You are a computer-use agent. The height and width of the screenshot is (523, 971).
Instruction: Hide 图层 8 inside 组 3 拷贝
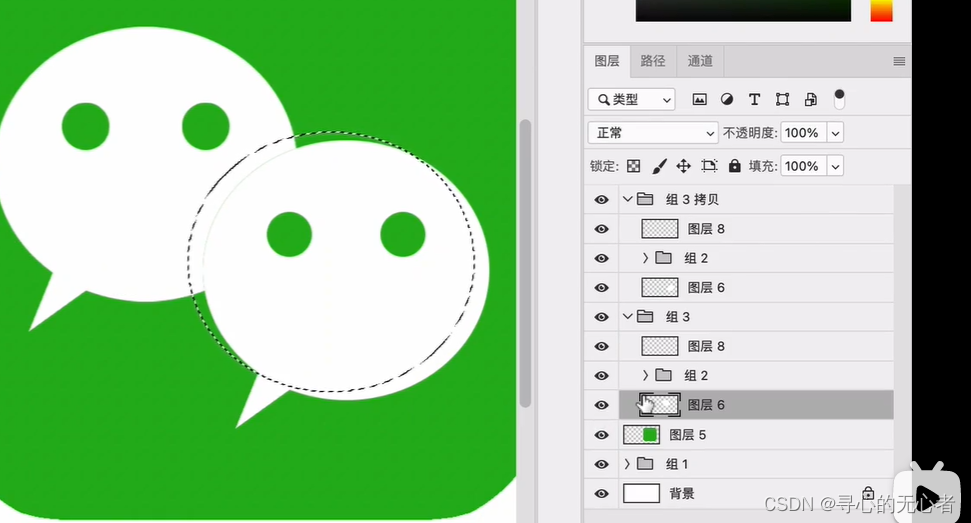coord(601,229)
